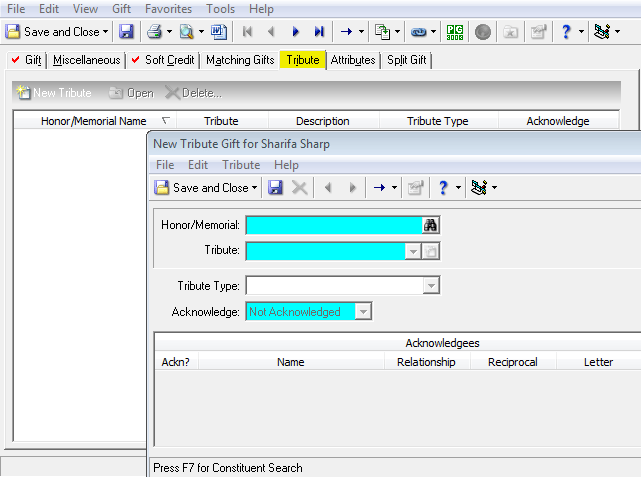This screenshot has width=641, height=477.
Task: Click the chain link icon in toolbar
Action: coord(419,31)
